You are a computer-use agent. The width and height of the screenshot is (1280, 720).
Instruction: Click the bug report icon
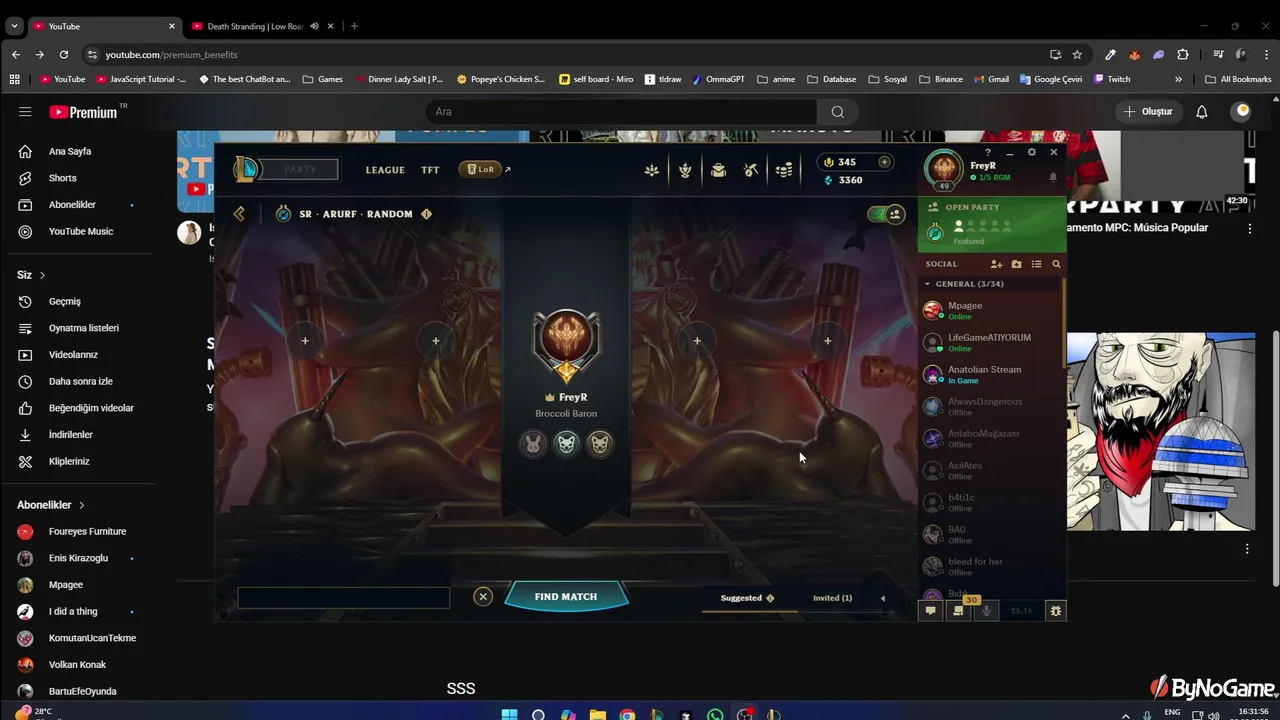(x=1055, y=610)
